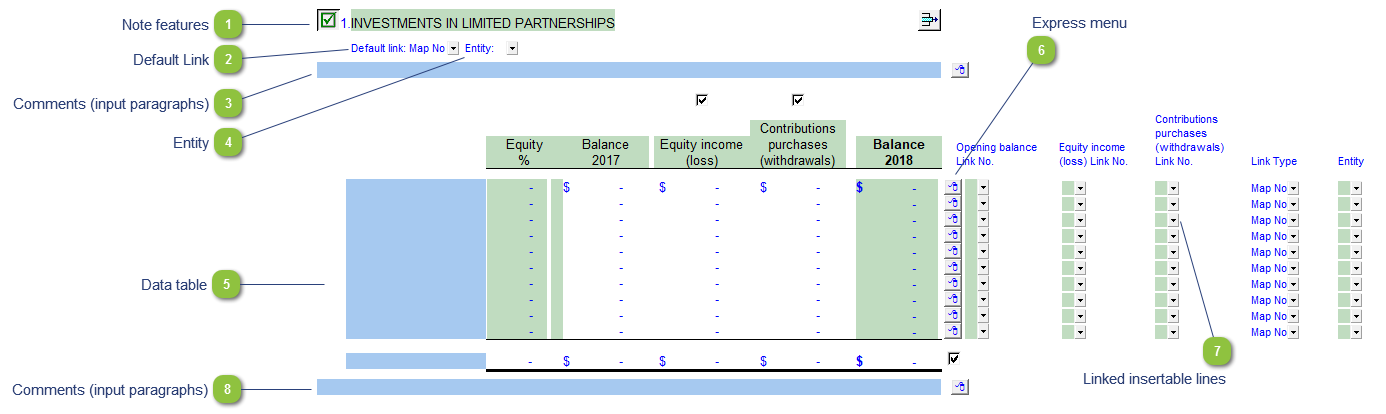Click callout marker 5 for Data table
Screen dimensions: 1386x414
227,285
